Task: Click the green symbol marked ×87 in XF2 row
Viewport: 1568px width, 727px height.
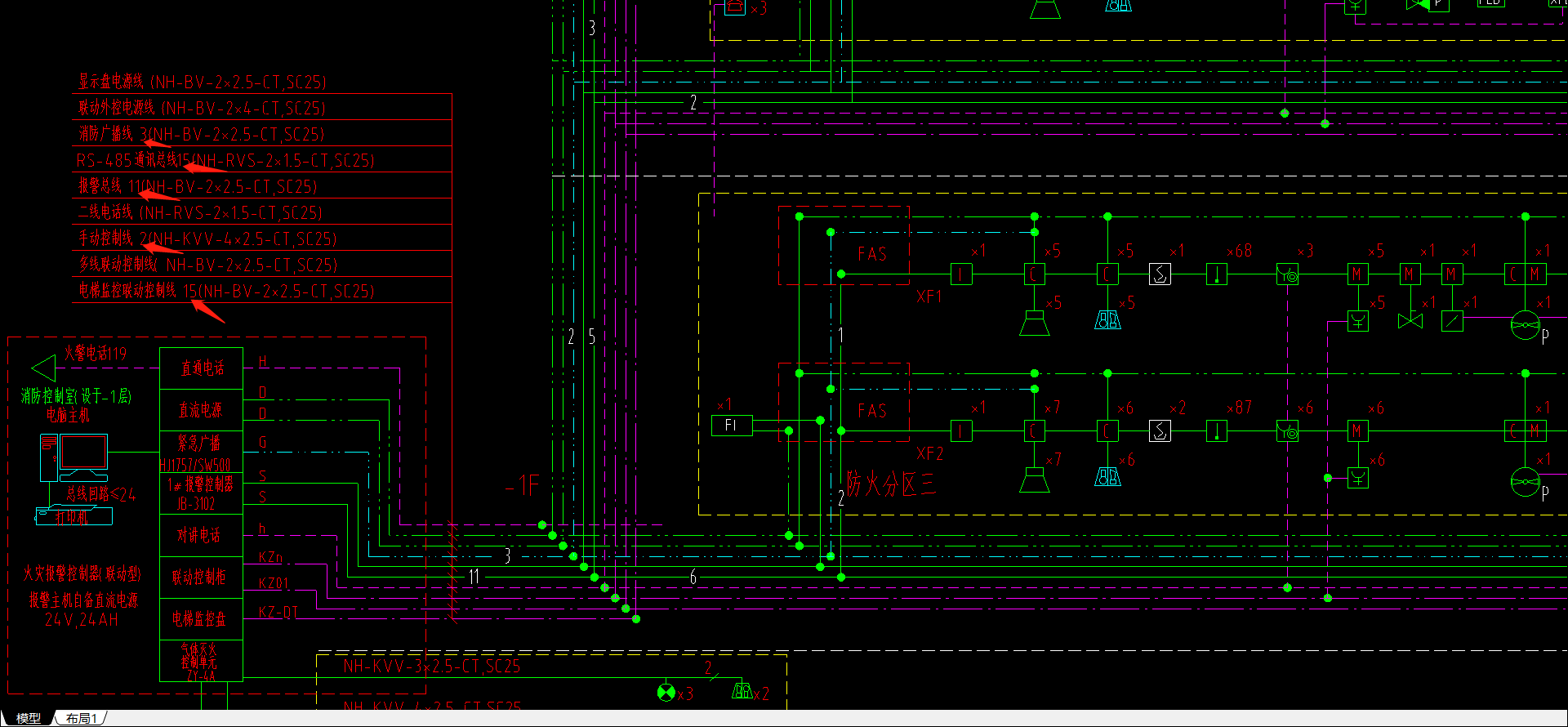Action: [1217, 431]
